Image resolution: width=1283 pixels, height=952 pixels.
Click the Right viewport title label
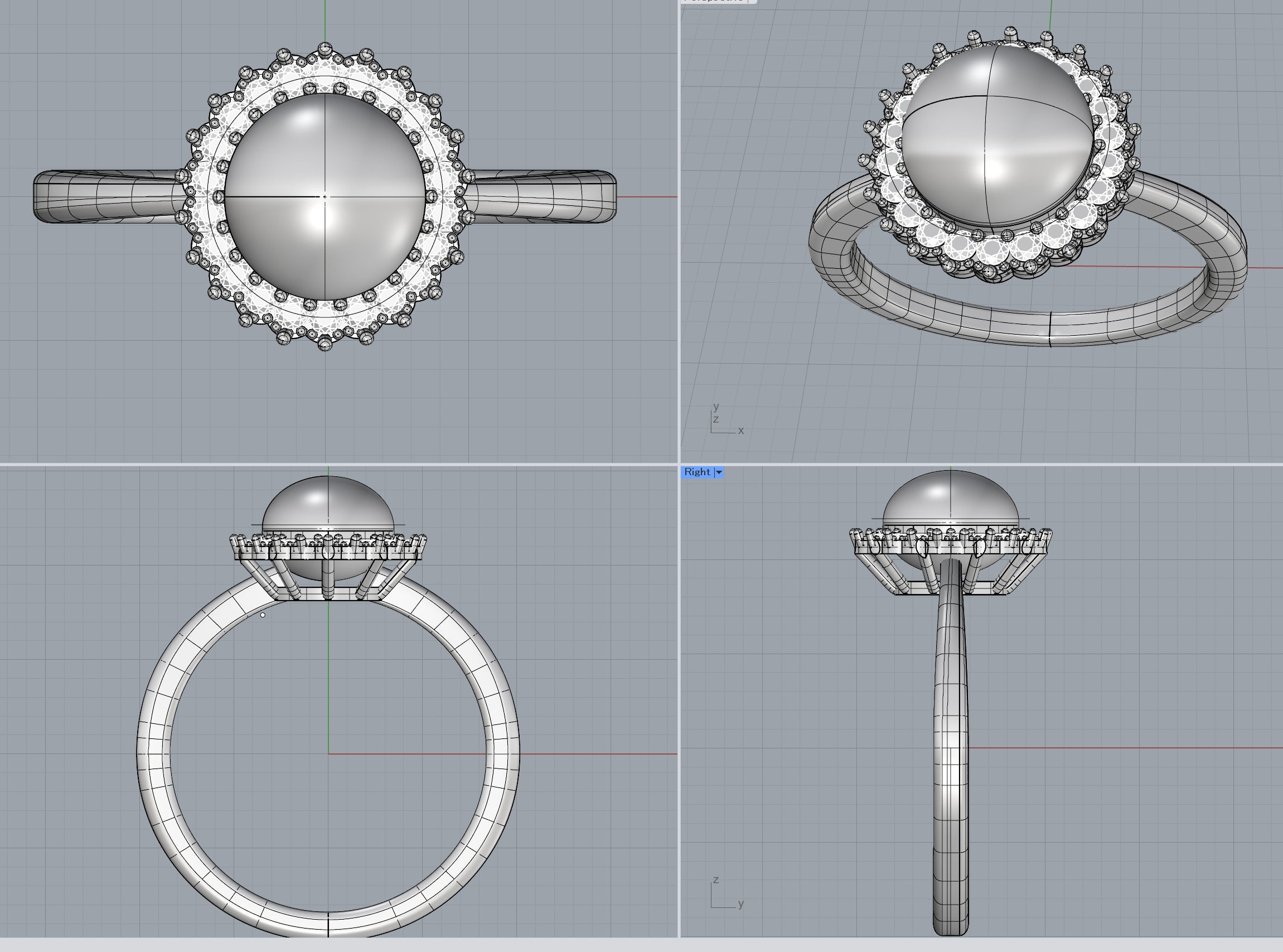(697, 472)
